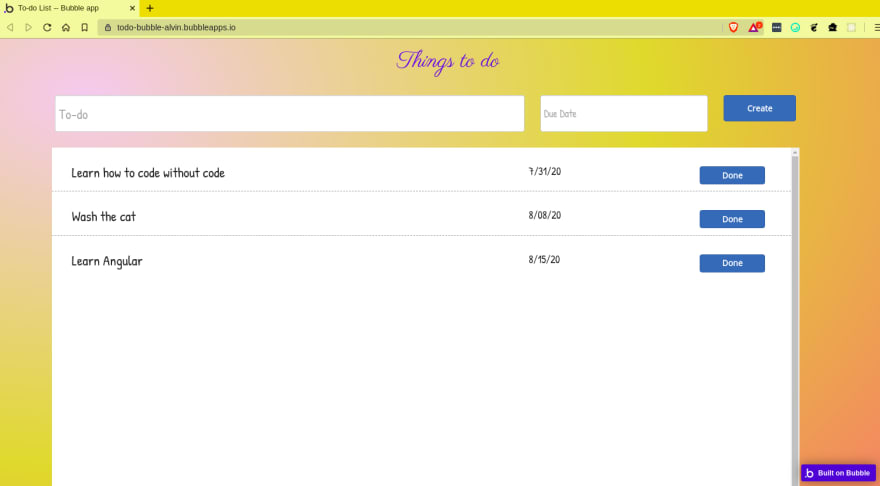880x486 pixels.
Task: Click the teal circular extension icon
Action: (x=795, y=27)
